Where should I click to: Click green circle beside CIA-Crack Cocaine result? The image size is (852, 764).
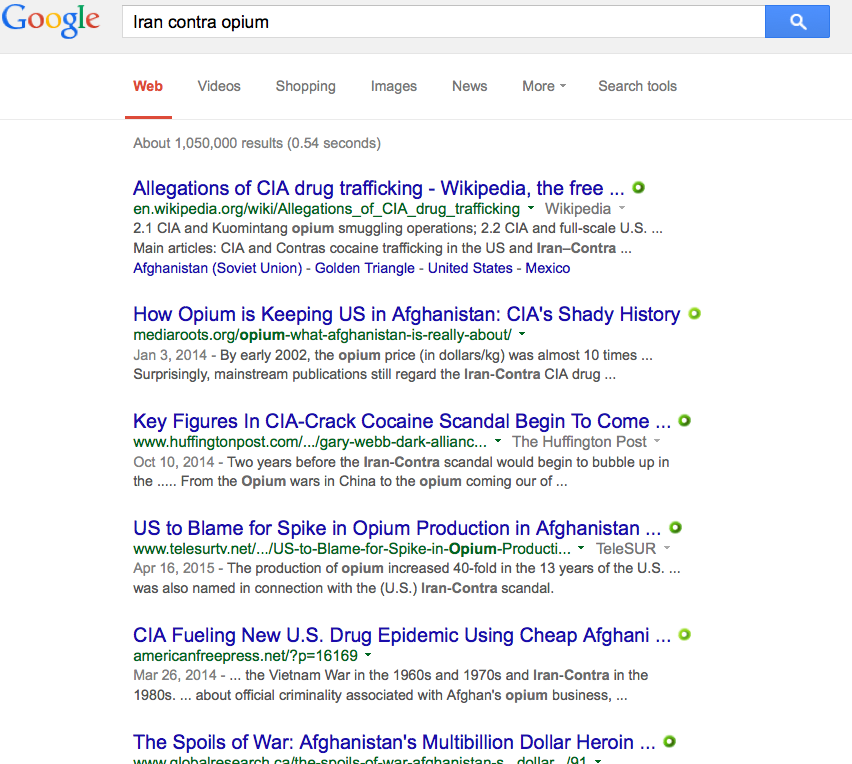tap(685, 421)
